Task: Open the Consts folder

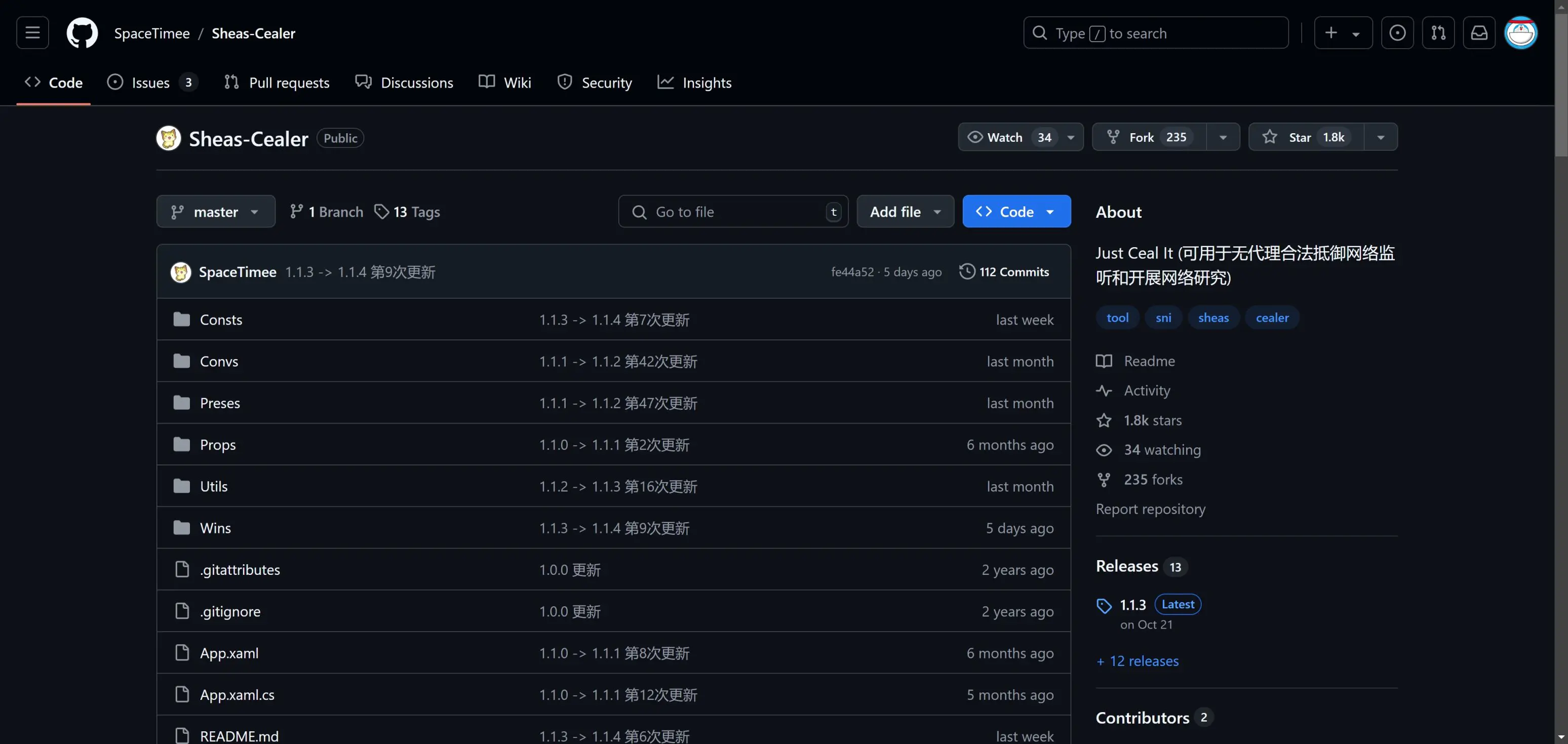Action: (221, 320)
